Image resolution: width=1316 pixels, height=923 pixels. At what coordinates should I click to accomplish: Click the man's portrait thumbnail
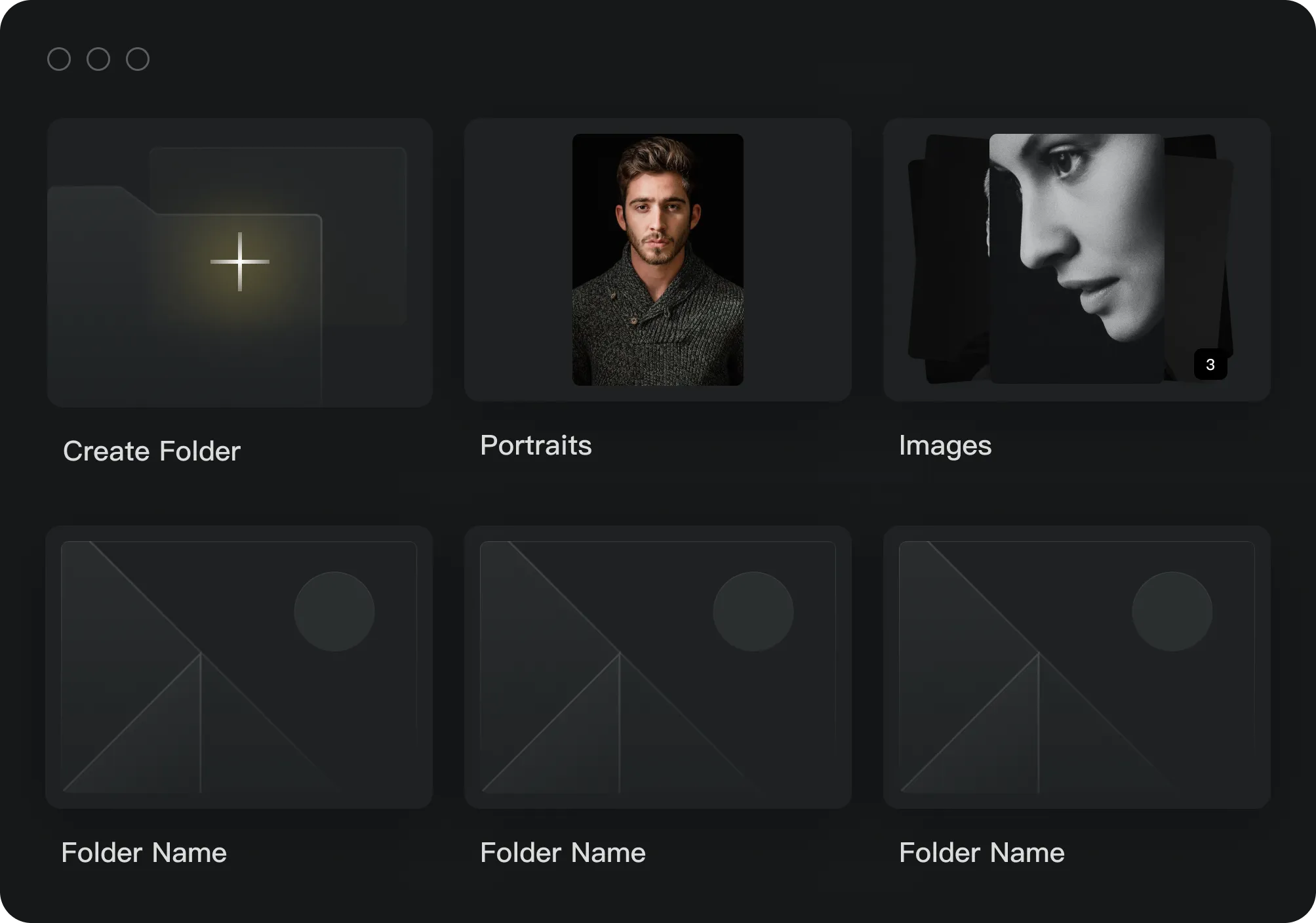tap(658, 260)
